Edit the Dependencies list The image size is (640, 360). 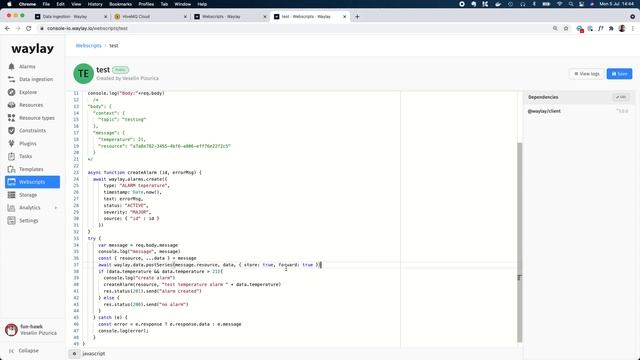coord(621,97)
